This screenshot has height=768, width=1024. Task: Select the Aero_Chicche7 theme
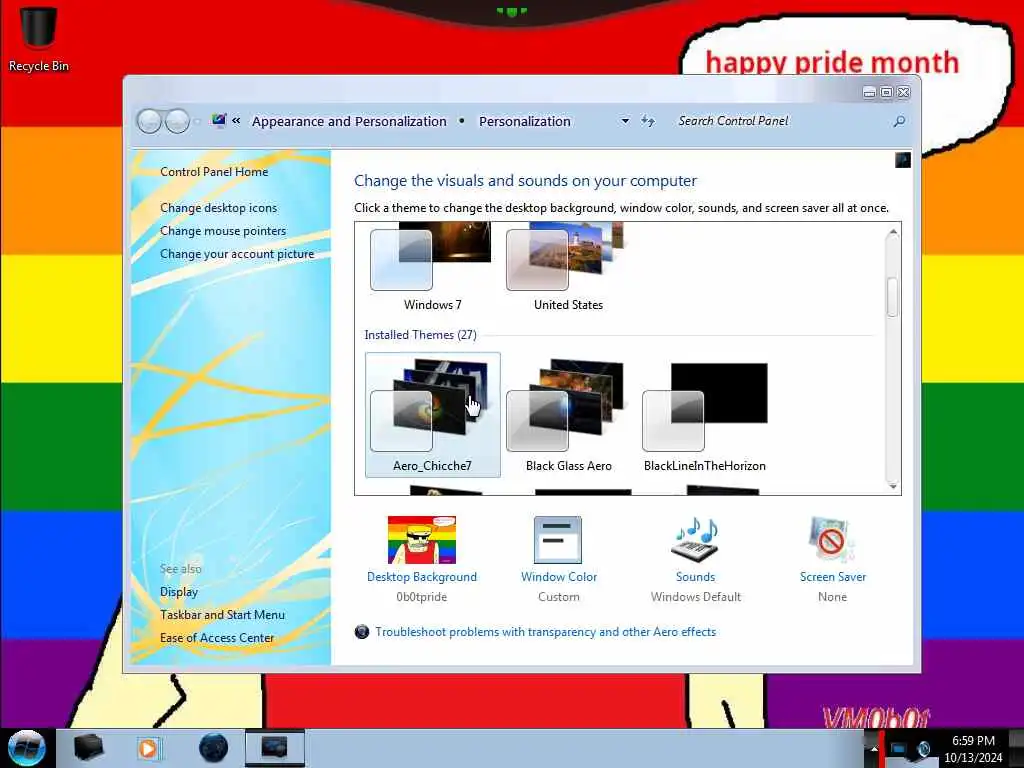[x=432, y=415]
